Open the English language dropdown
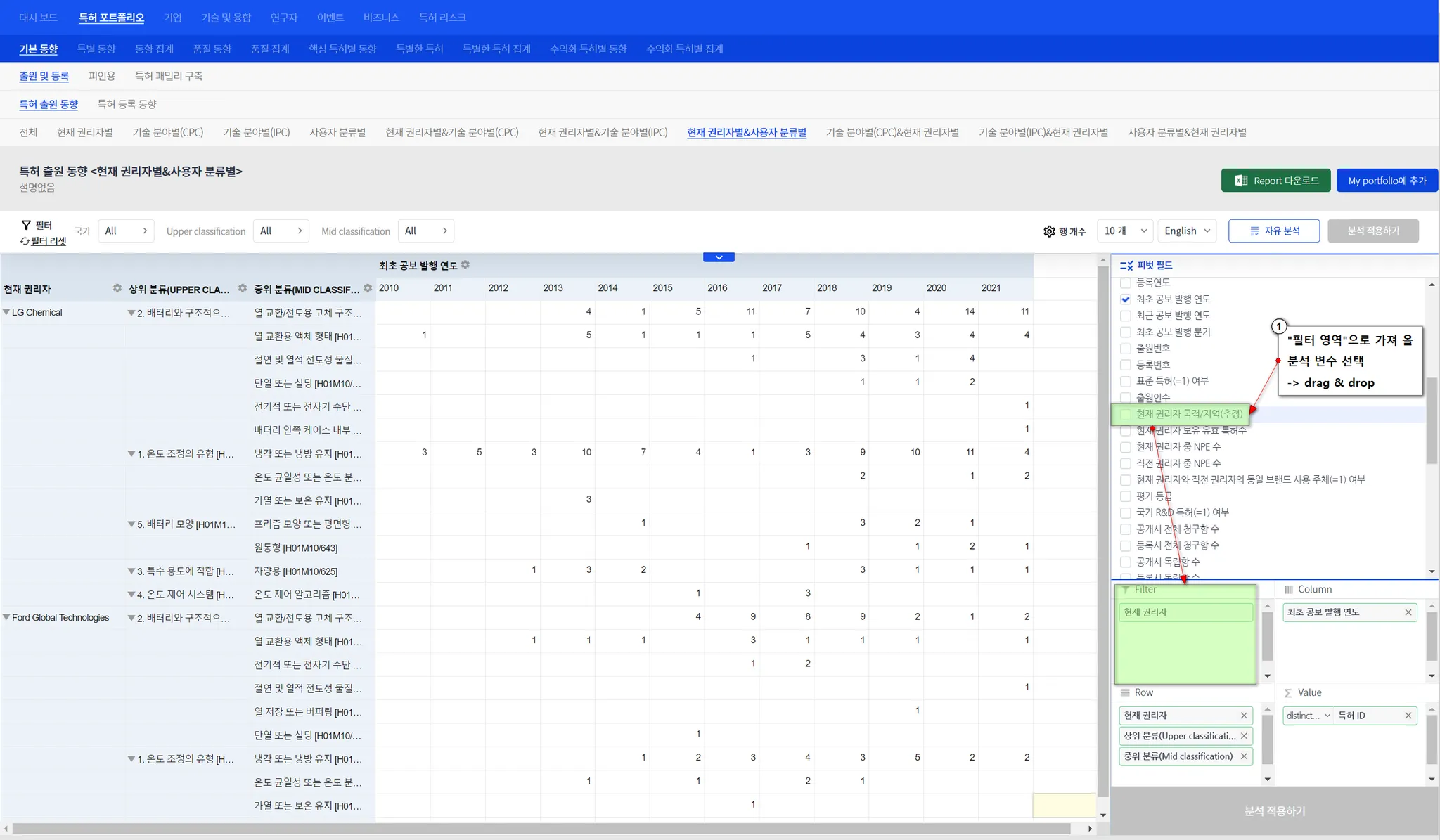 click(1187, 231)
